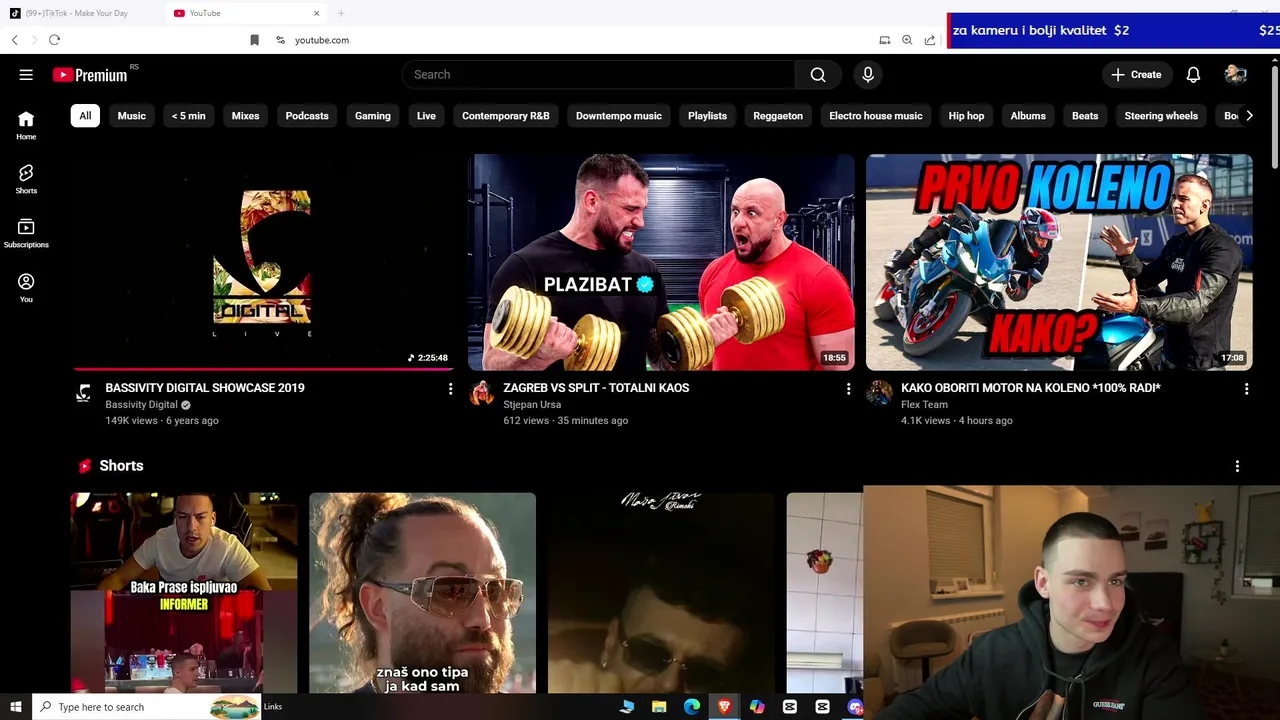Click the Stjepan Ursa channel avatar
The width and height of the screenshot is (1280, 720).
click(x=482, y=393)
